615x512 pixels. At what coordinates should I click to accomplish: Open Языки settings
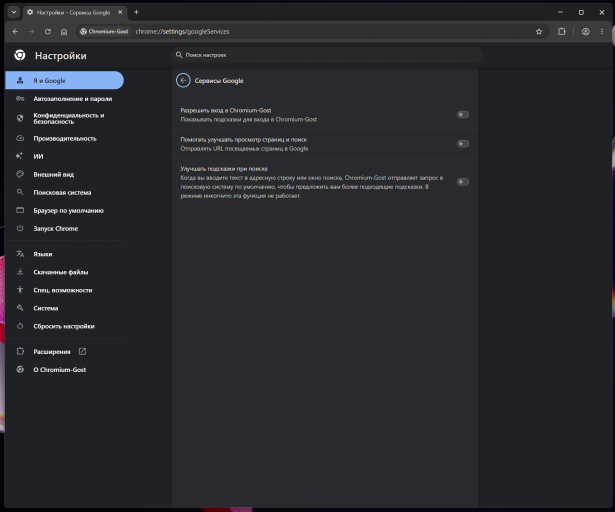coord(65,254)
